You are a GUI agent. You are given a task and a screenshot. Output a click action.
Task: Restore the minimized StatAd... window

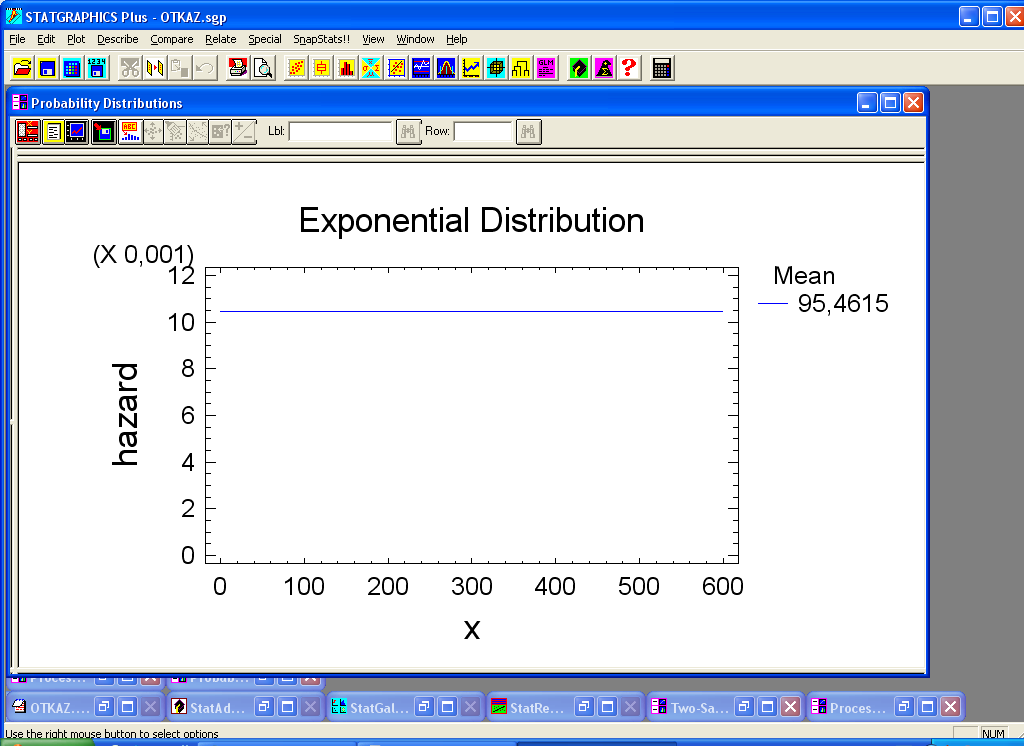coord(264,707)
